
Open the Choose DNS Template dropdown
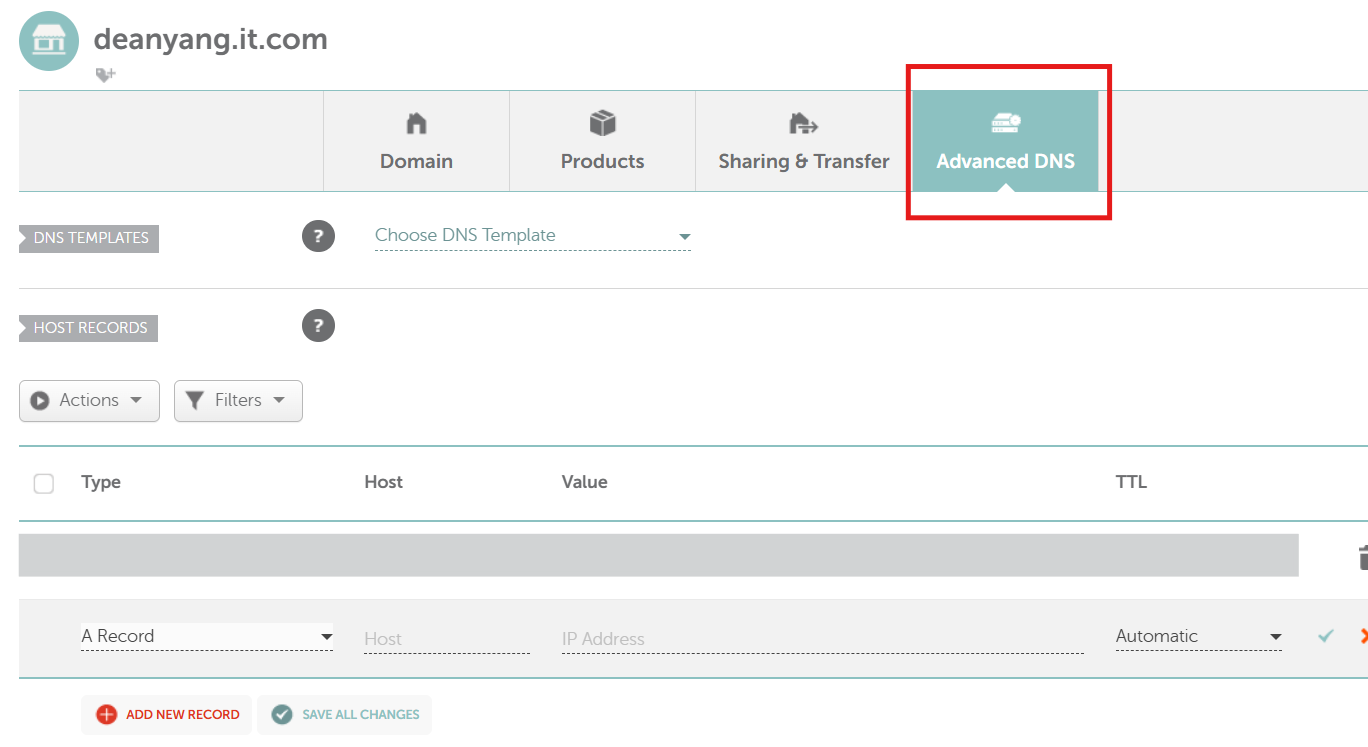(x=532, y=236)
